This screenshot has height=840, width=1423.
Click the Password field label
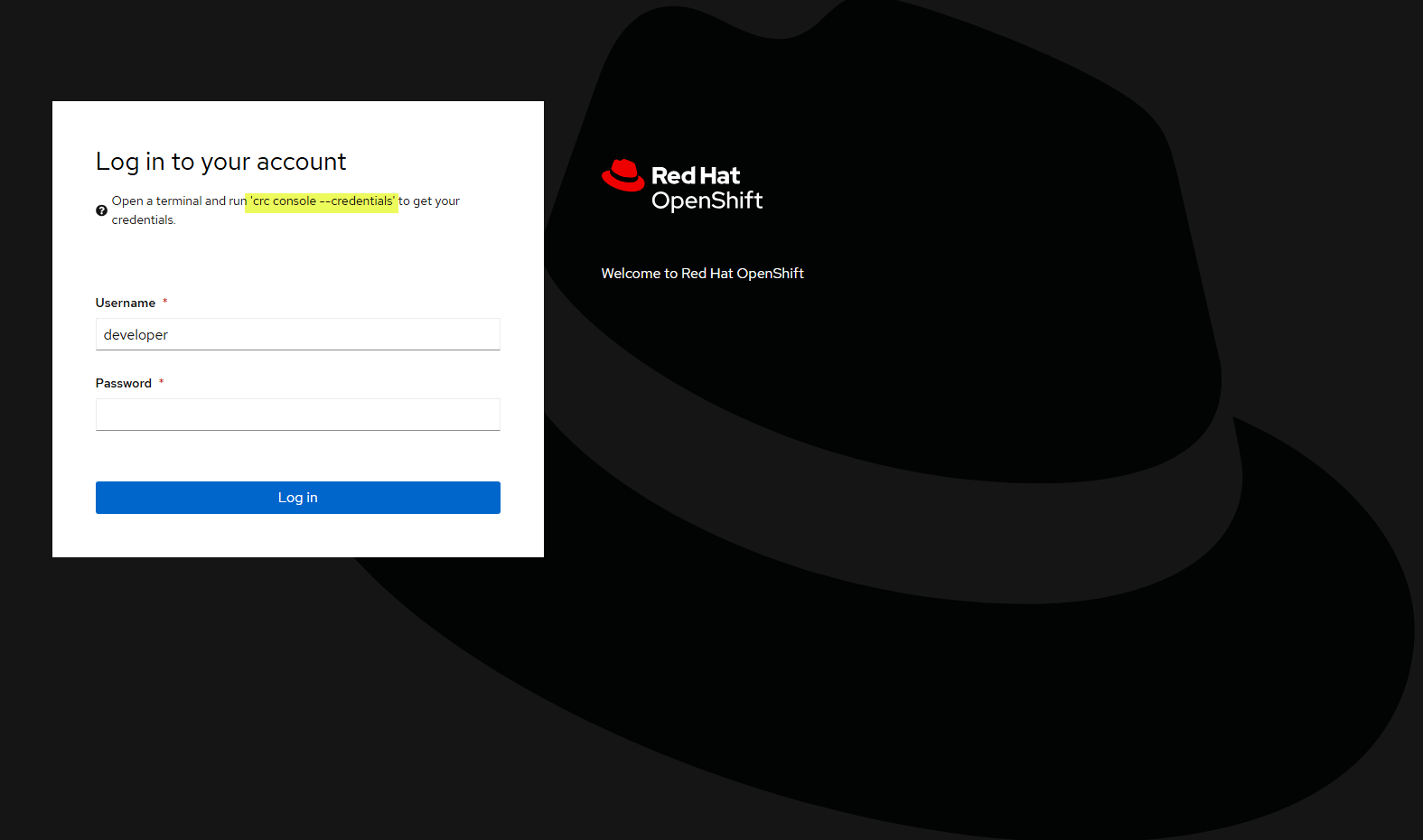pos(124,383)
